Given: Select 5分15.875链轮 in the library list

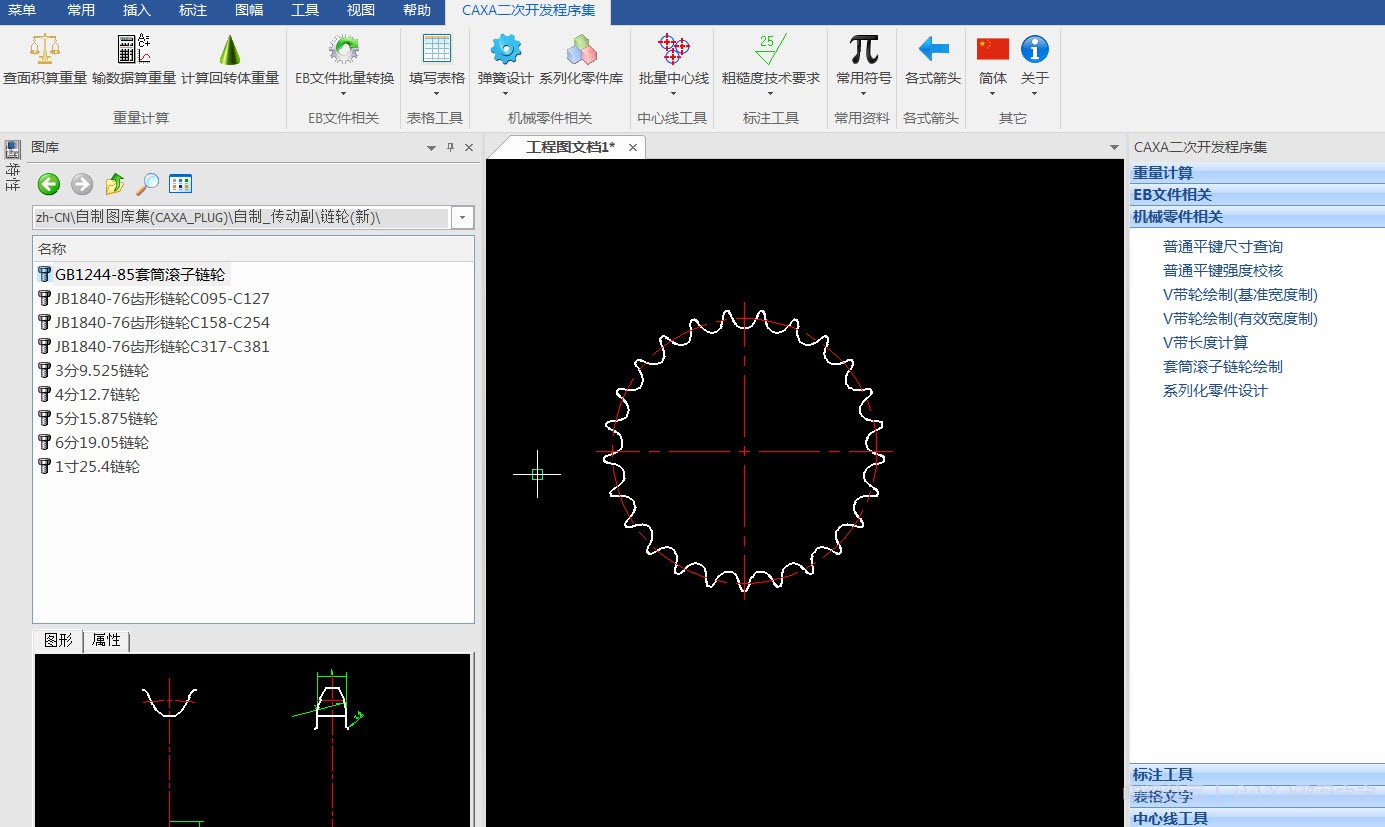Looking at the screenshot, I should click(106, 419).
